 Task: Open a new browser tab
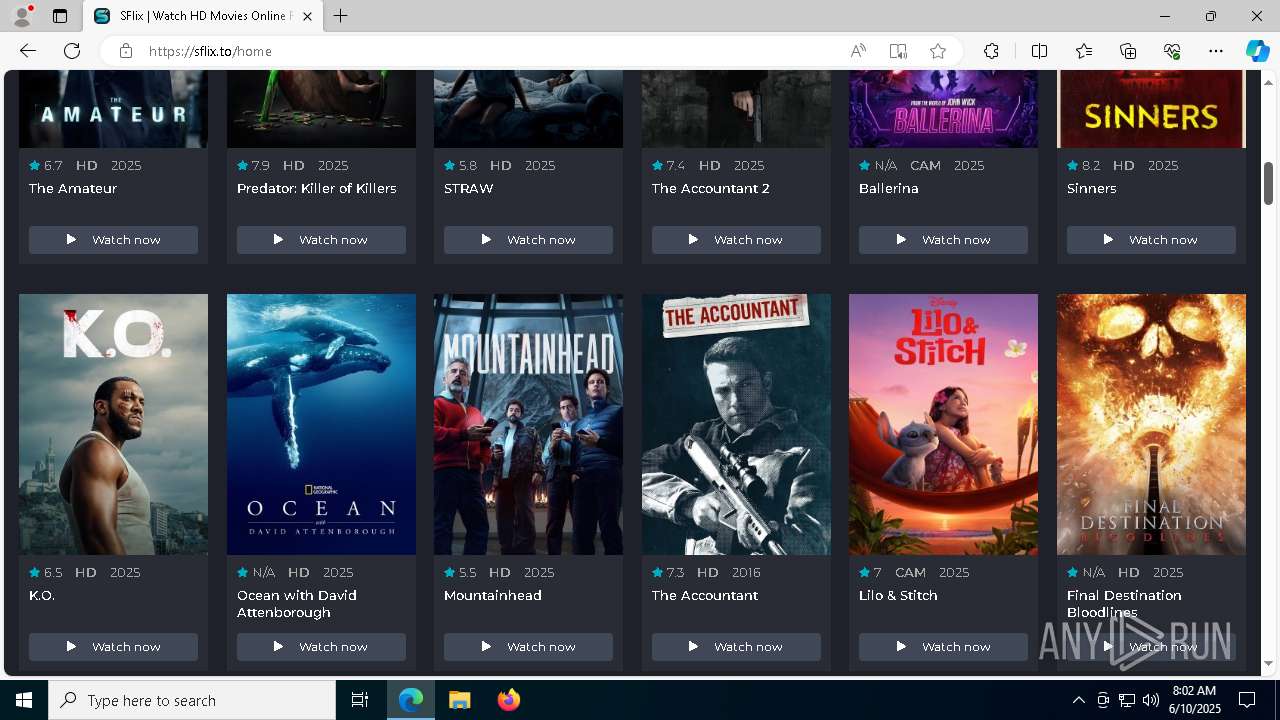[x=341, y=16]
